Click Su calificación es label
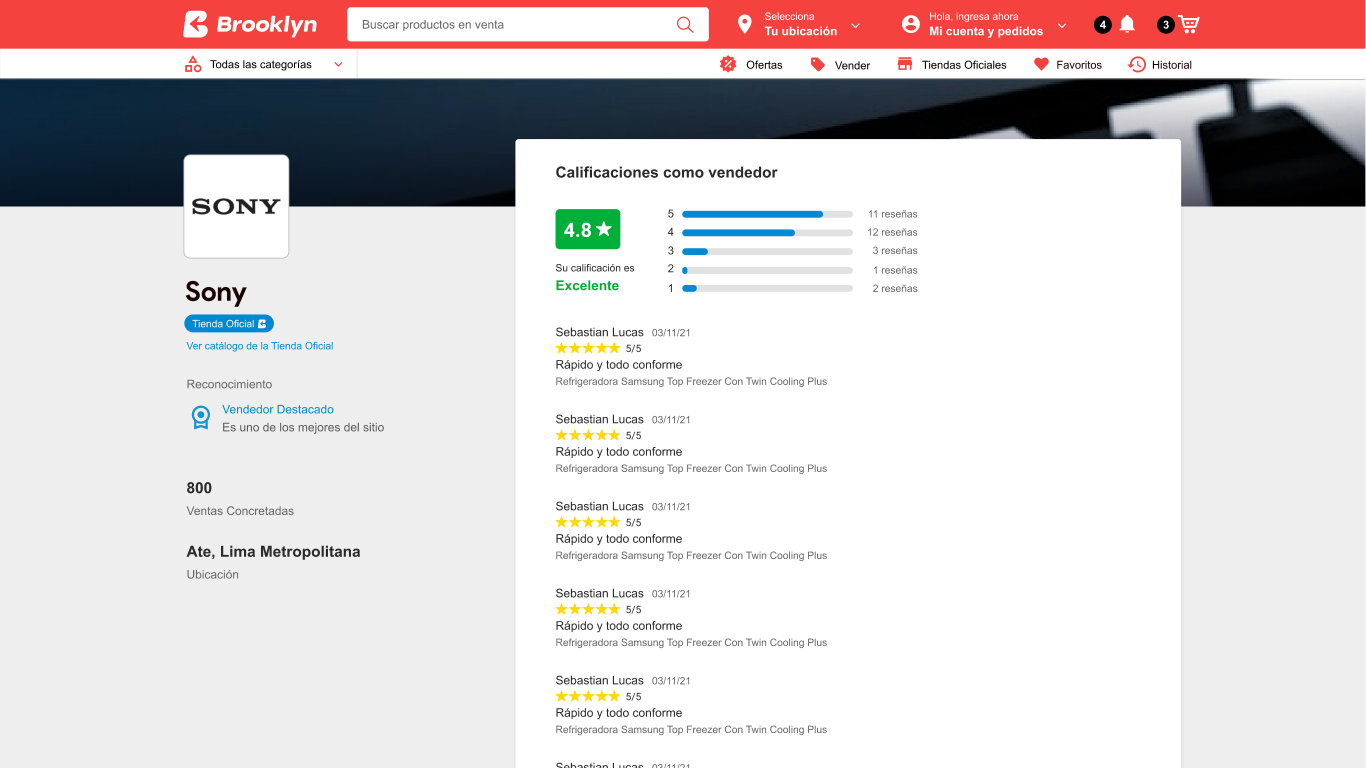The image size is (1366, 768). [x=595, y=268]
